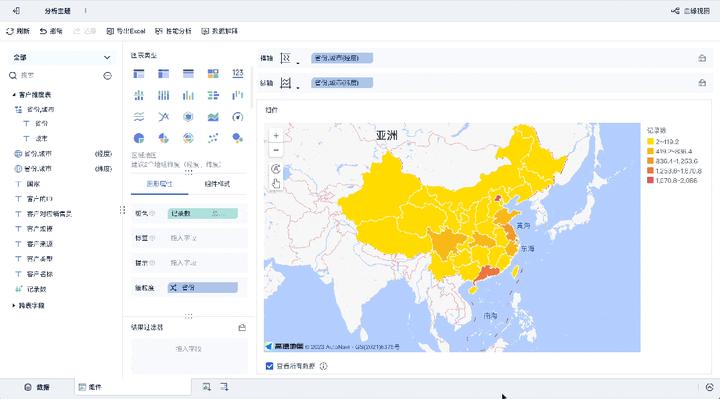This screenshot has height=399, width=720.
Task: Switch to the 数据 bottom tab
Action: (37, 388)
